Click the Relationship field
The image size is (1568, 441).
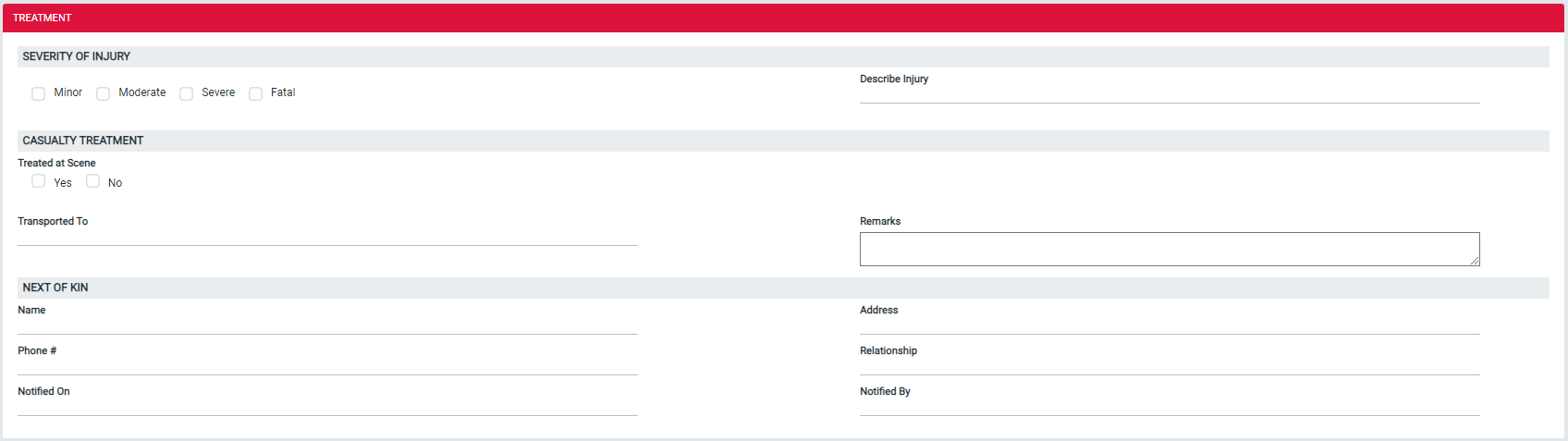coord(1170,366)
